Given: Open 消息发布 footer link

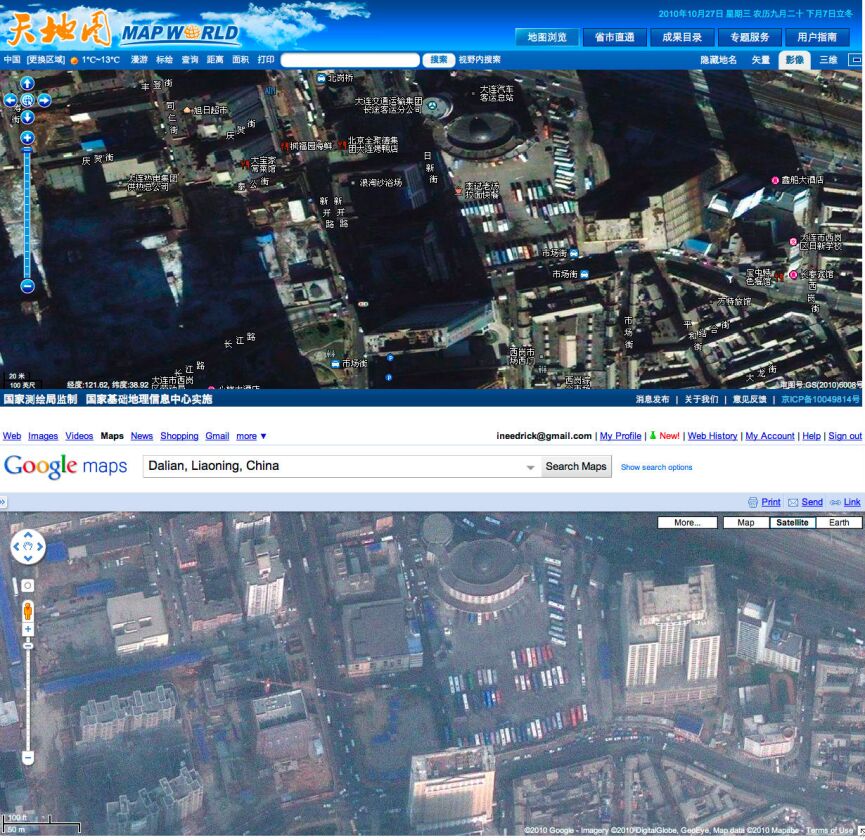Looking at the screenshot, I should coord(652,399).
